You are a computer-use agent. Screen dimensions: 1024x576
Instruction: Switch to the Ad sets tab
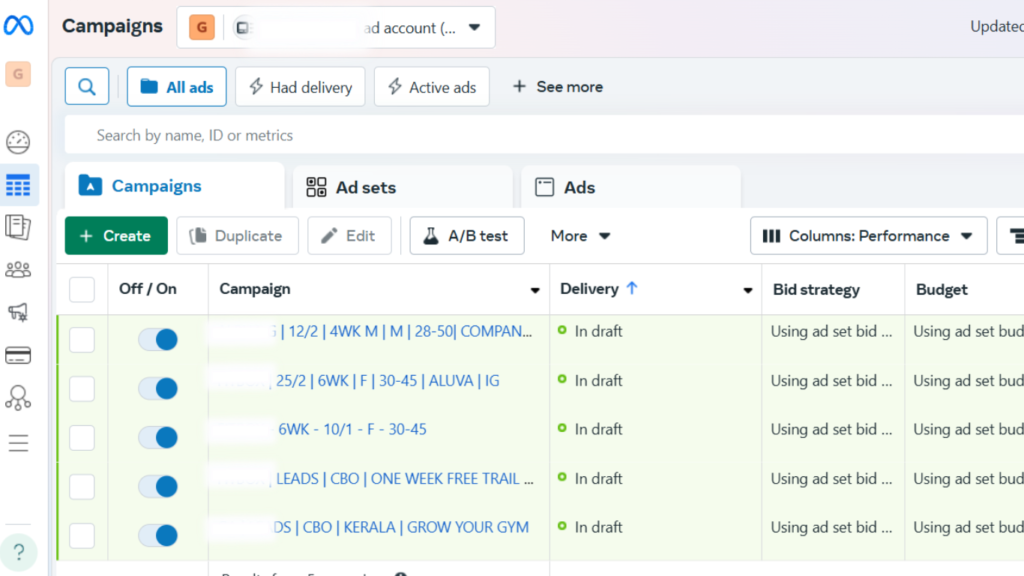pos(402,187)
